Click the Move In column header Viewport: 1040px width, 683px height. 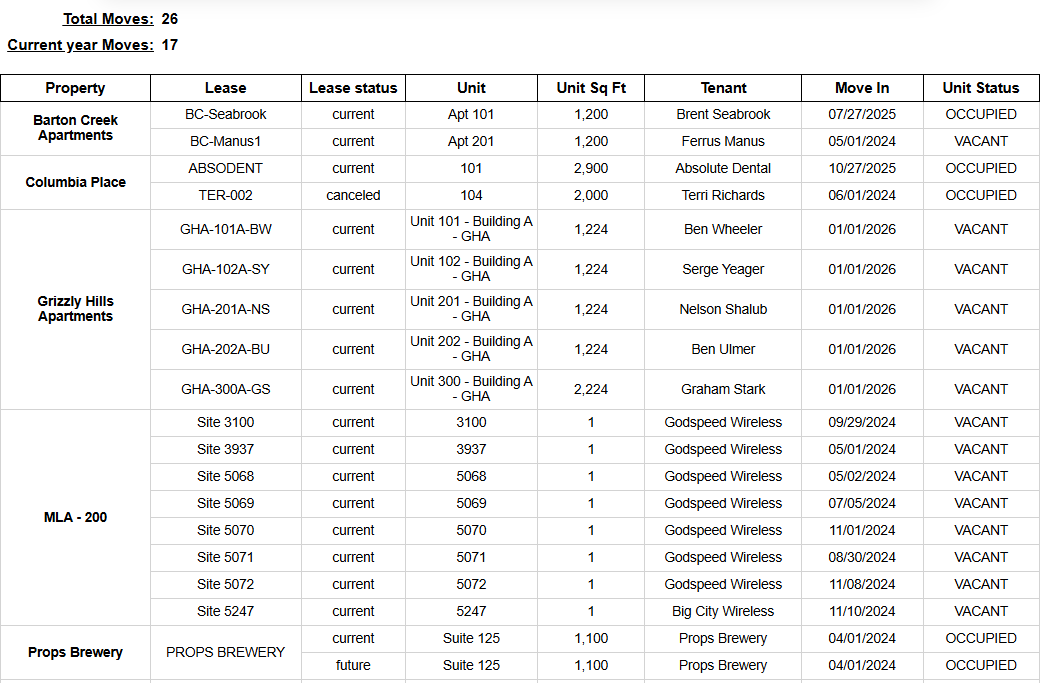(862, 88)
